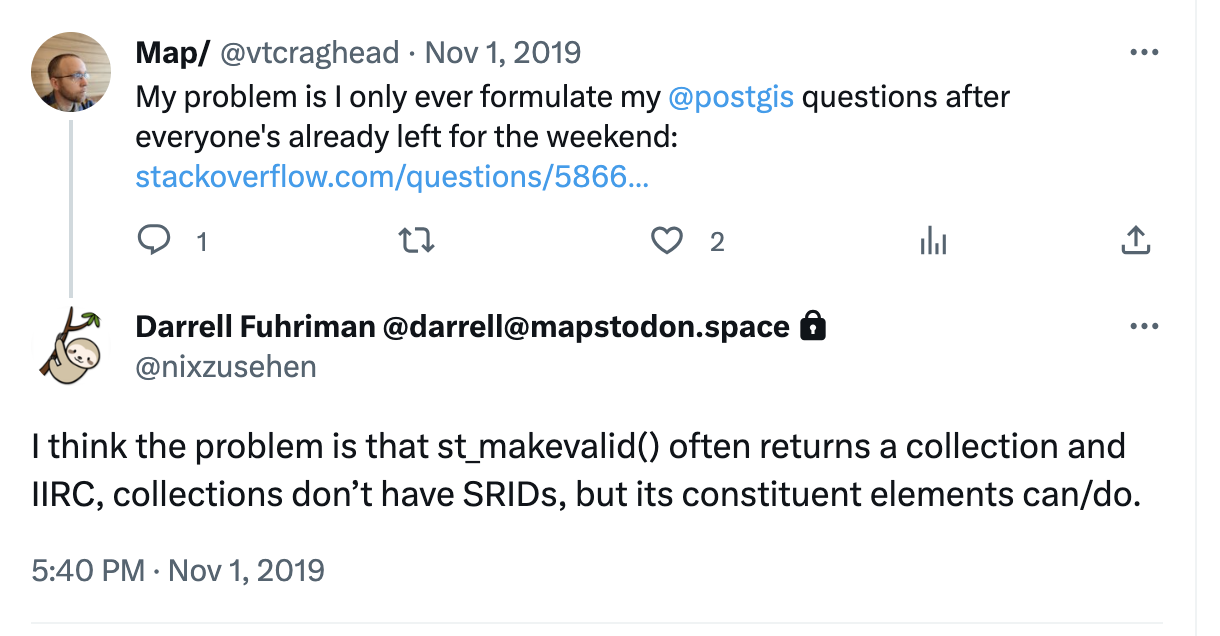Click the retweet icon on Map/'s tweet
1220x636 pixels.
(416, 241)
